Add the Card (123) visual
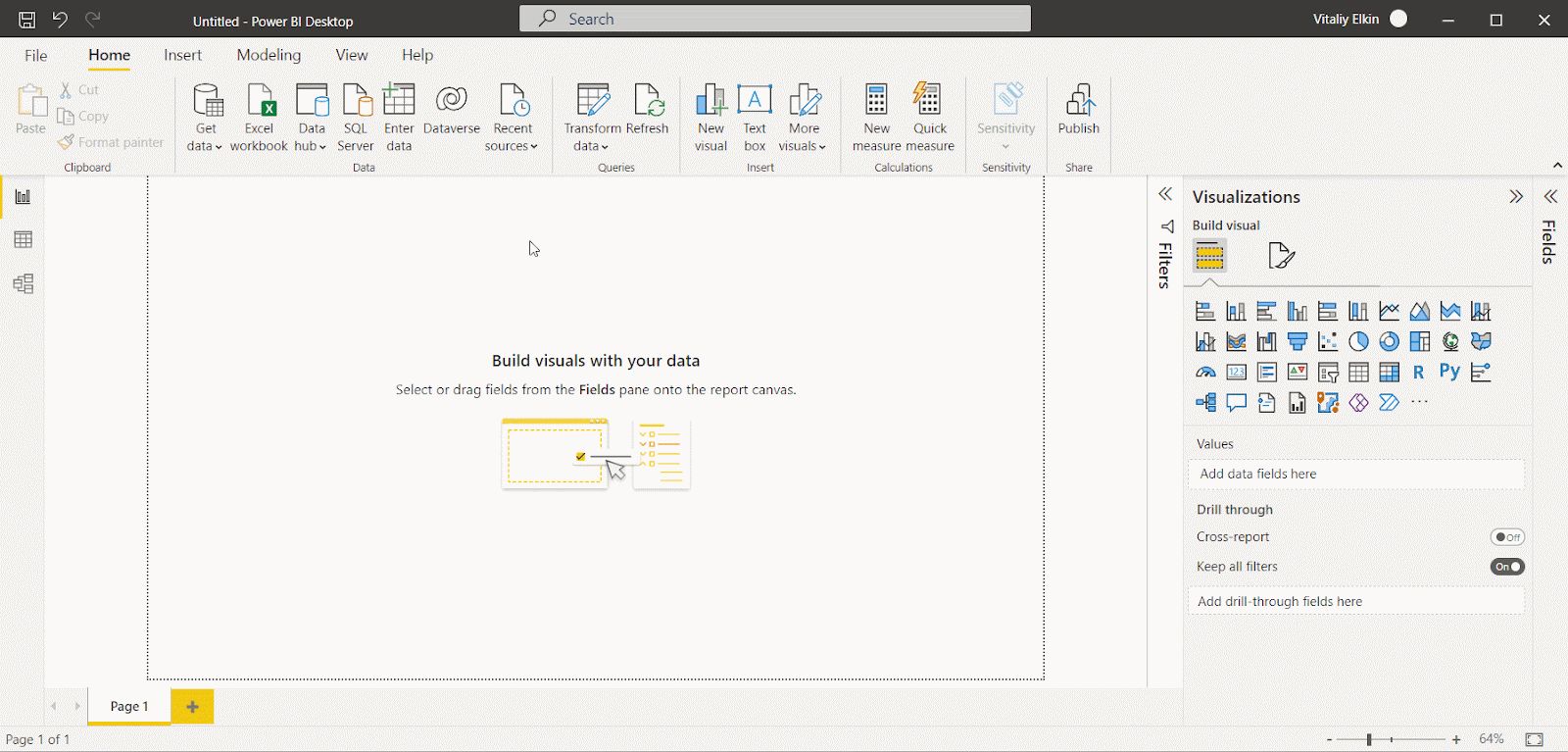Viewport: 1568px width, 752px height. coord(1236,373)
